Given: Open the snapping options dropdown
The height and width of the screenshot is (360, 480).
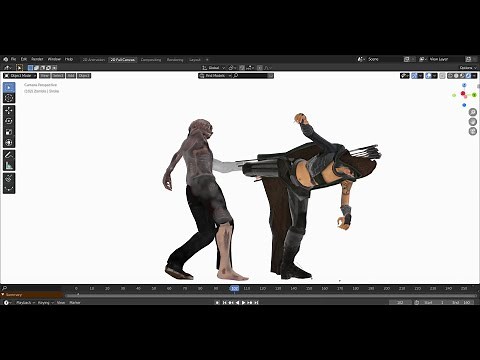Looking at the screenshot, I should (x=249, y=68).
